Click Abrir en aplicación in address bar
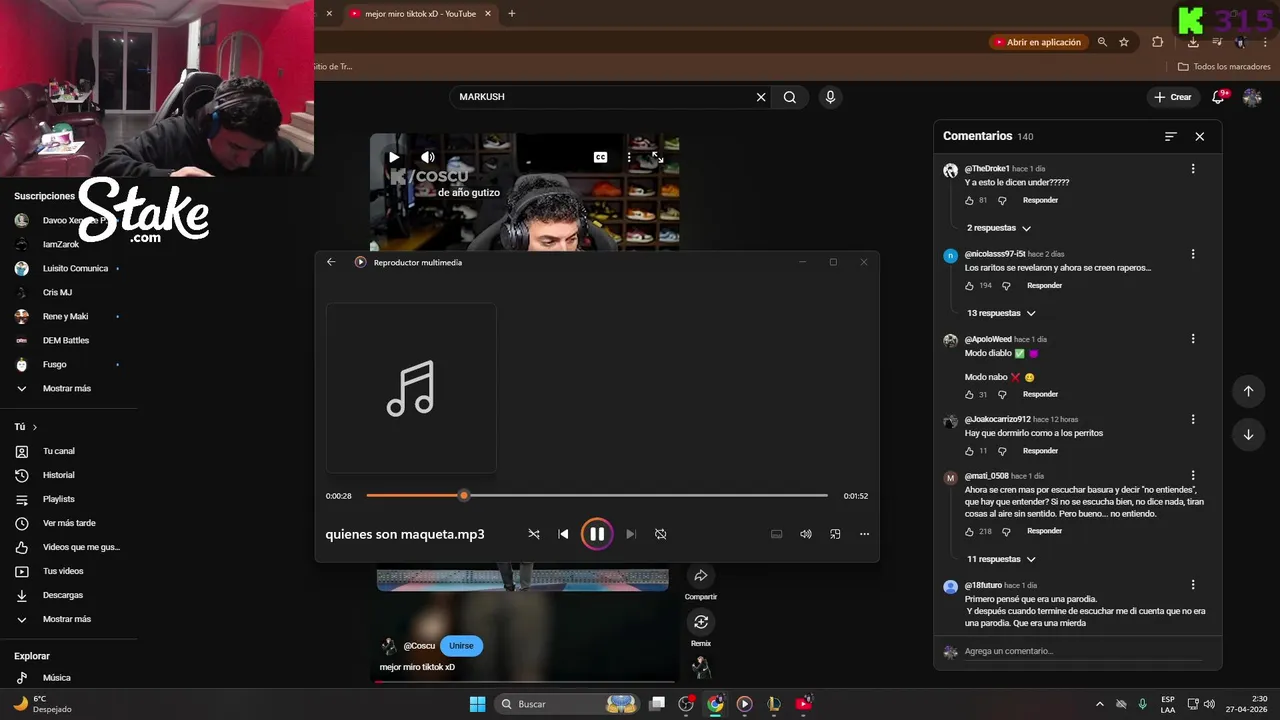The width and height of the screenshot is (1280, 720). [1037, 42]
